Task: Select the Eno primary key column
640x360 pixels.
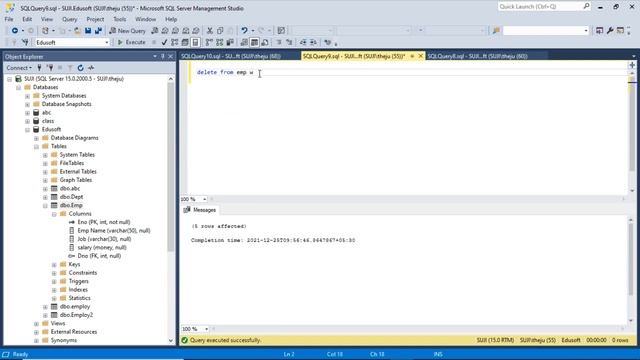Action: [x=104, y=222]
